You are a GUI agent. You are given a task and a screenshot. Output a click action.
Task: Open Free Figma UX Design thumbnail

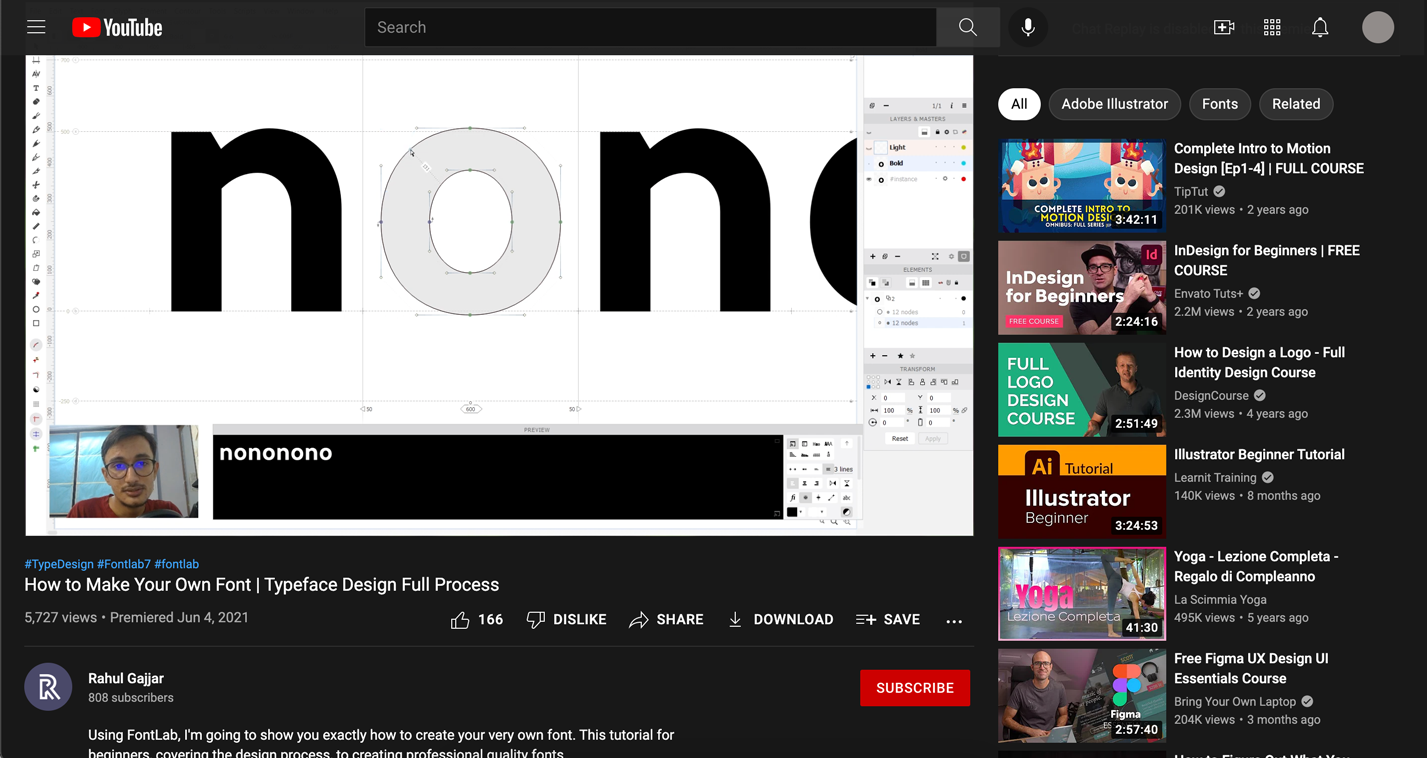pos(1081,696)
